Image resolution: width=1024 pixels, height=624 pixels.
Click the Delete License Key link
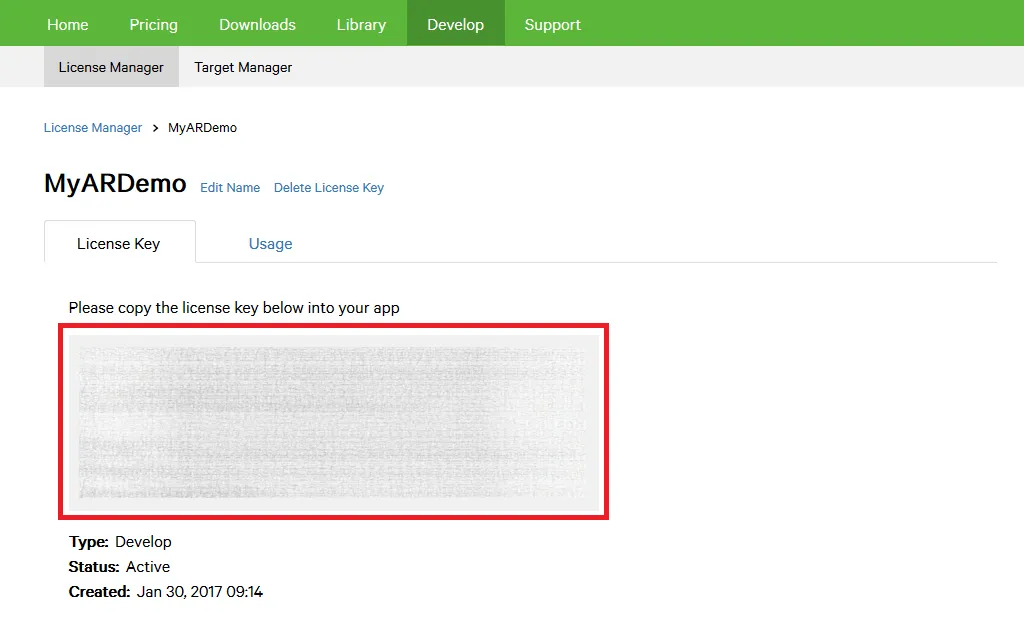point(328,188)
